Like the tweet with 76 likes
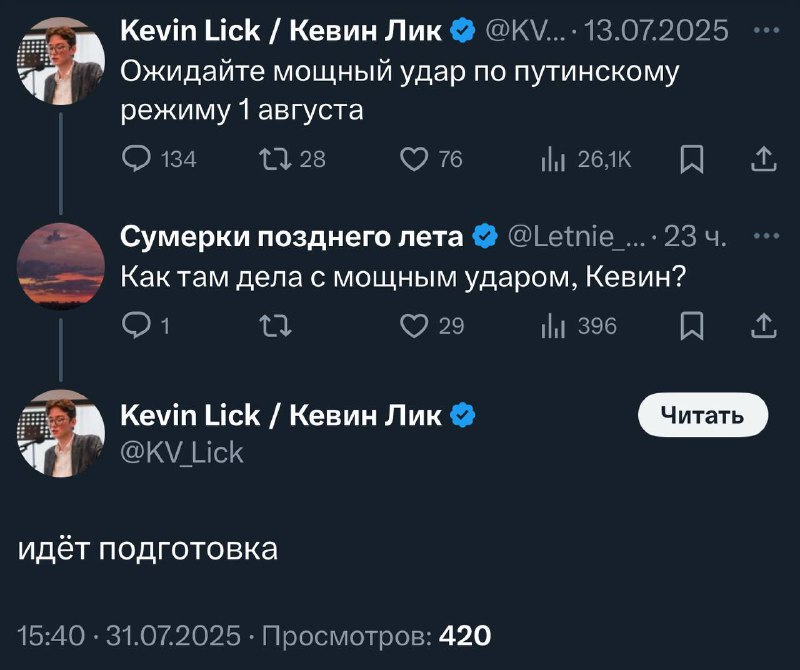Screen dimensions: 800x670 point(413,159)
